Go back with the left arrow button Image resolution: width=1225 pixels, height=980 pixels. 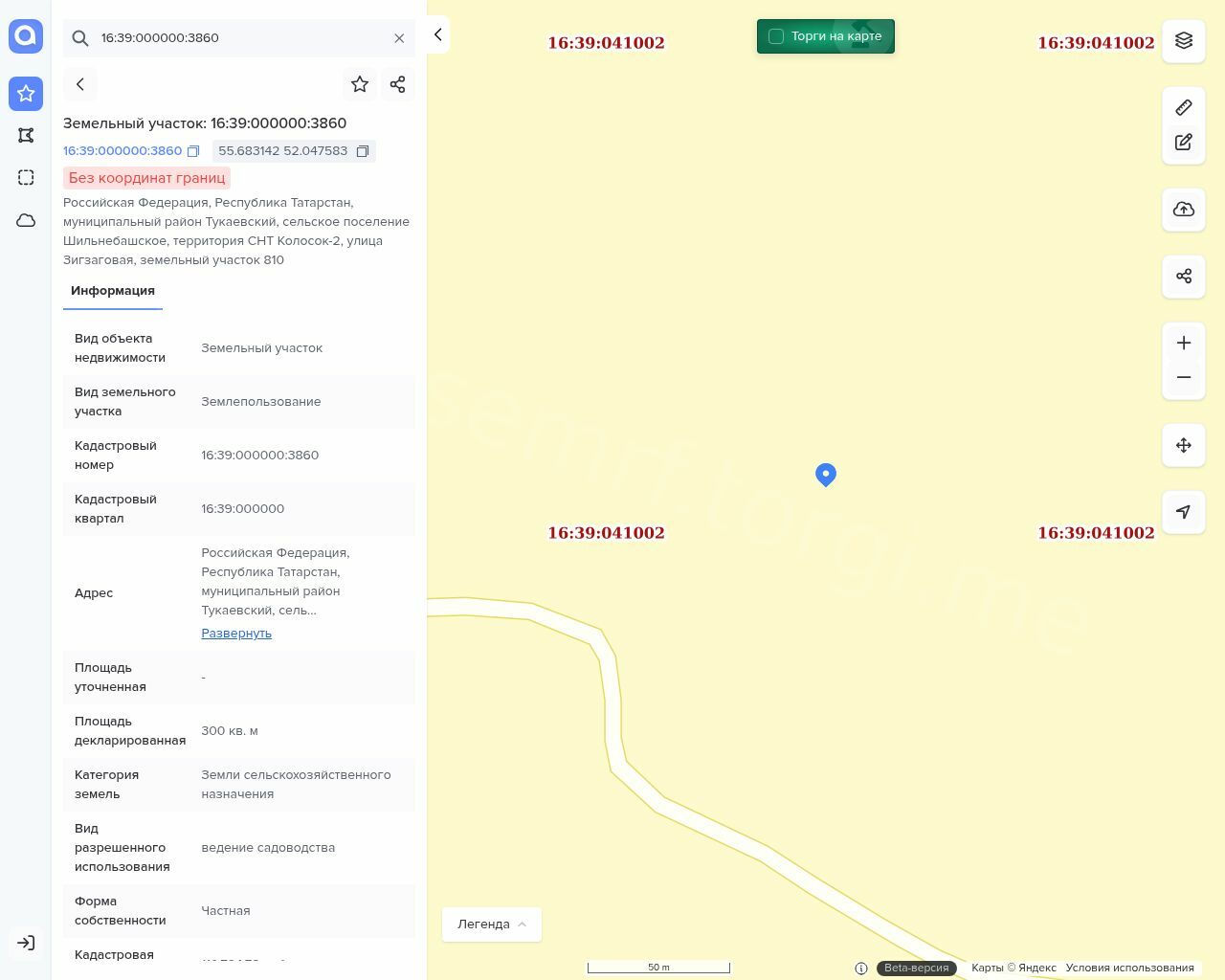tap(80, 84)
